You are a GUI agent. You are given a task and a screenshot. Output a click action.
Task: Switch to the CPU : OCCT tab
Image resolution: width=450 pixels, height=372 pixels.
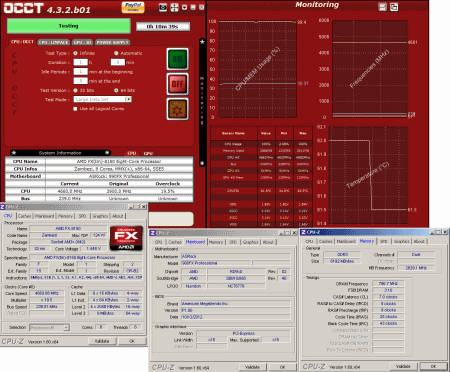pyautogui.click(x=22, y=42)
